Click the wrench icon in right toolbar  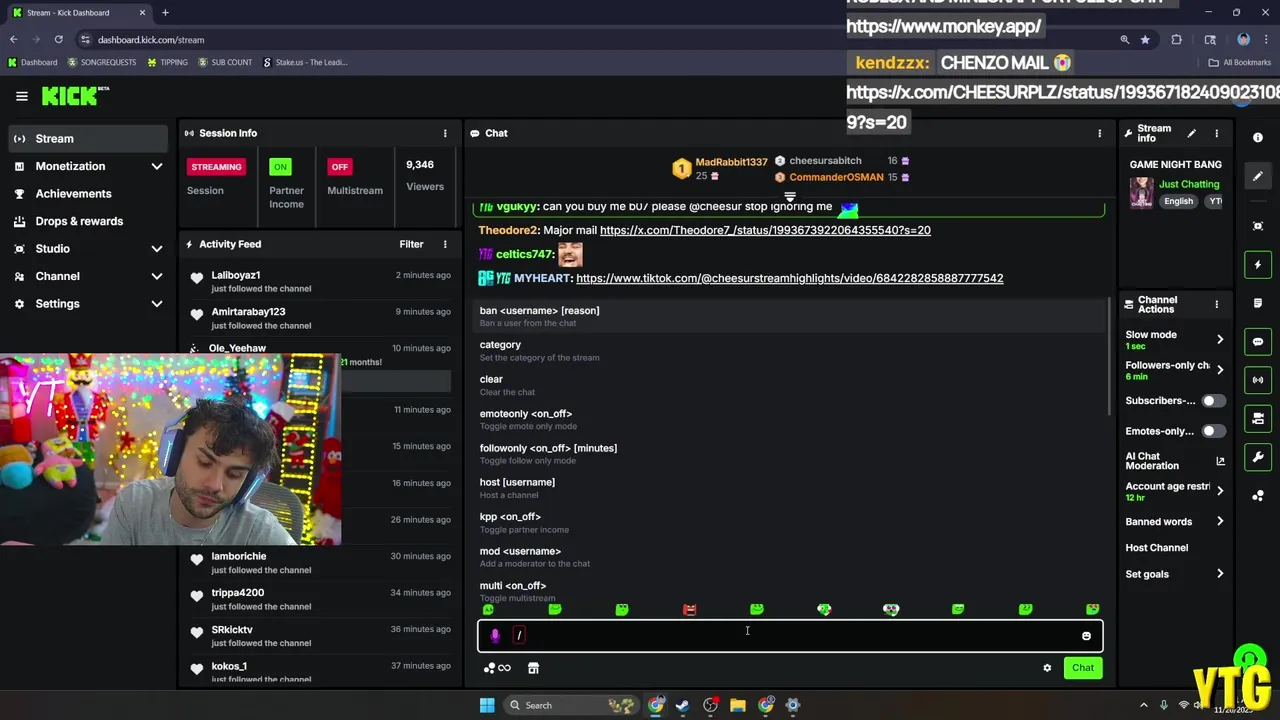[x=1258, y=457]
